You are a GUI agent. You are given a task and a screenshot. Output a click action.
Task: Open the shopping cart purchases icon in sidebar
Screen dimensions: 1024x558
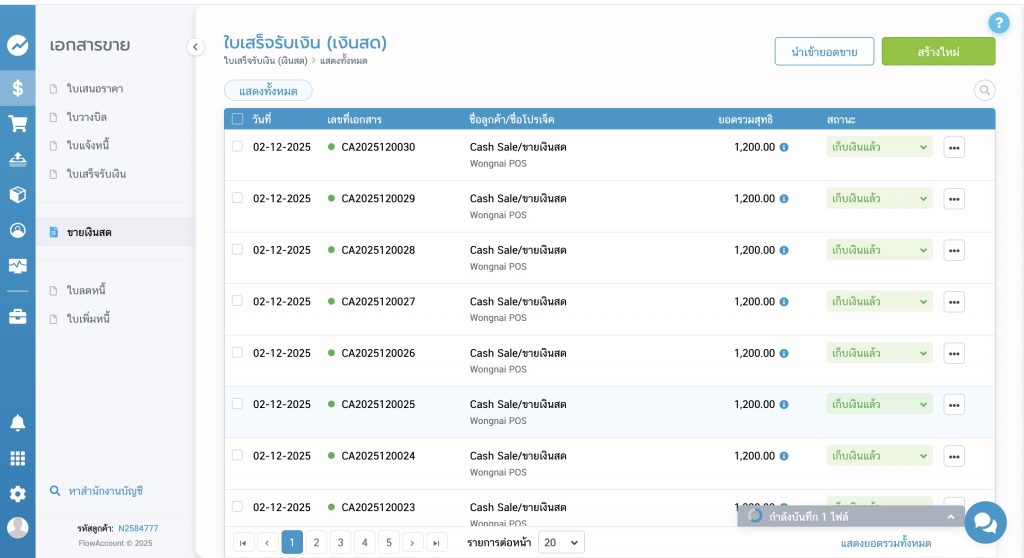(17, 124)
